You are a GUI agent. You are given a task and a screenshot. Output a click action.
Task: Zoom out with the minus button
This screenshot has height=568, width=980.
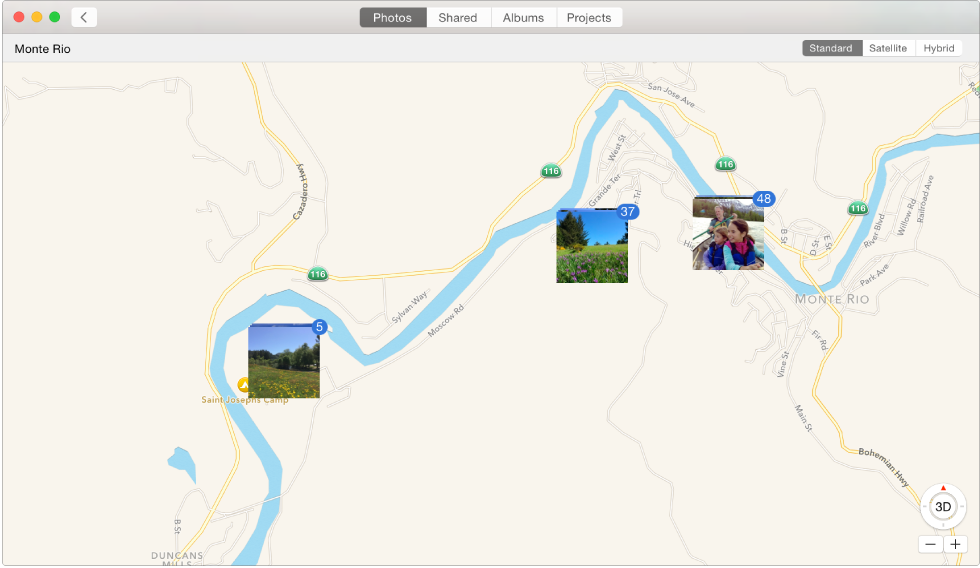point(931,544)
